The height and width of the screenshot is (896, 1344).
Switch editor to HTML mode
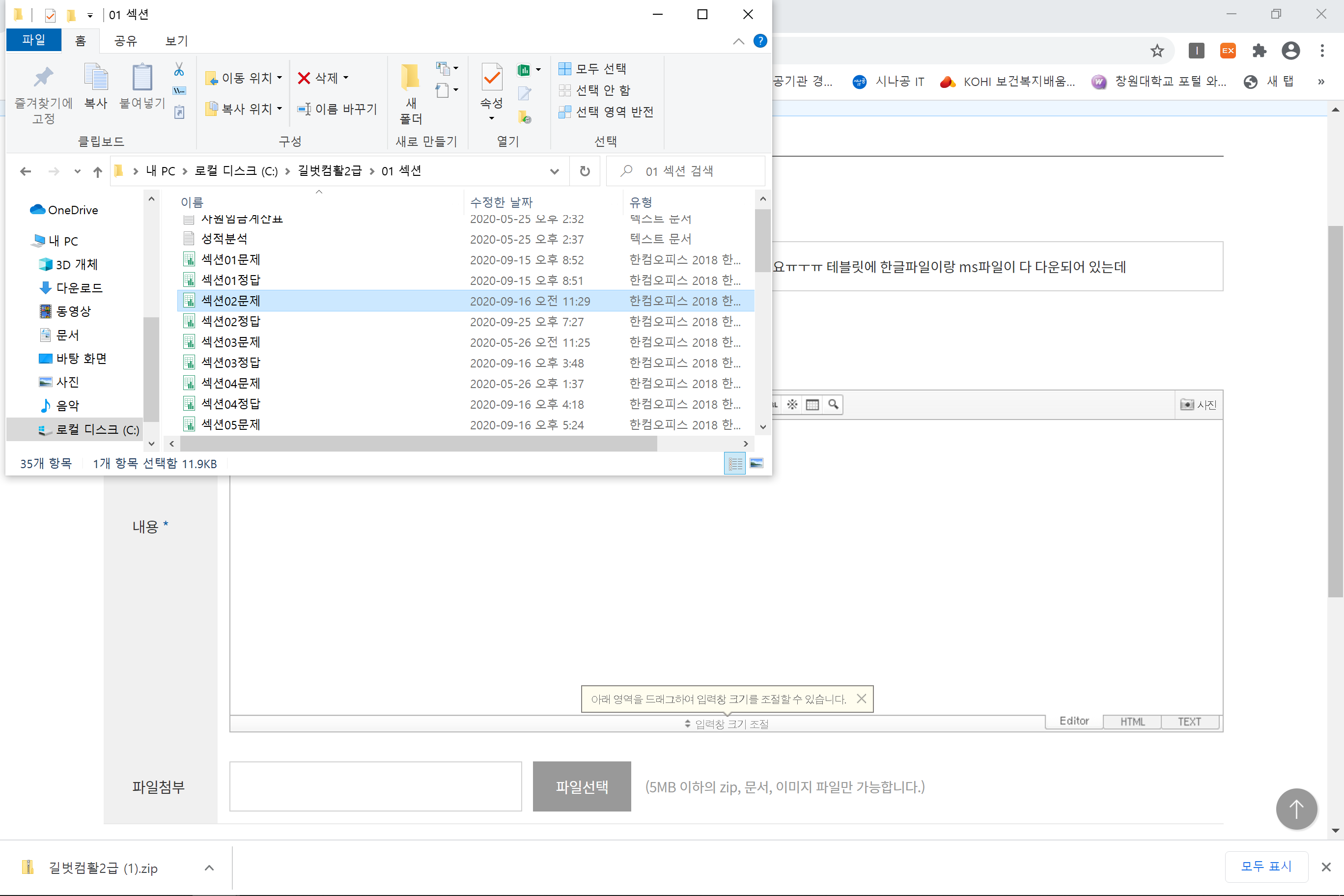(x=1132, y=722)
